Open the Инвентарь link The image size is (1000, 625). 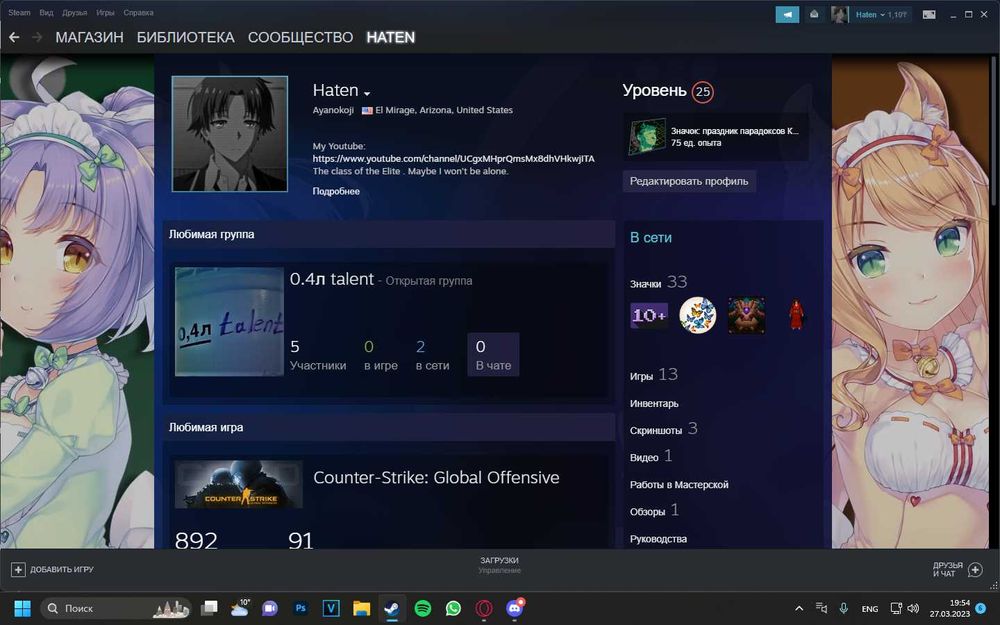[x=654, y=404]
